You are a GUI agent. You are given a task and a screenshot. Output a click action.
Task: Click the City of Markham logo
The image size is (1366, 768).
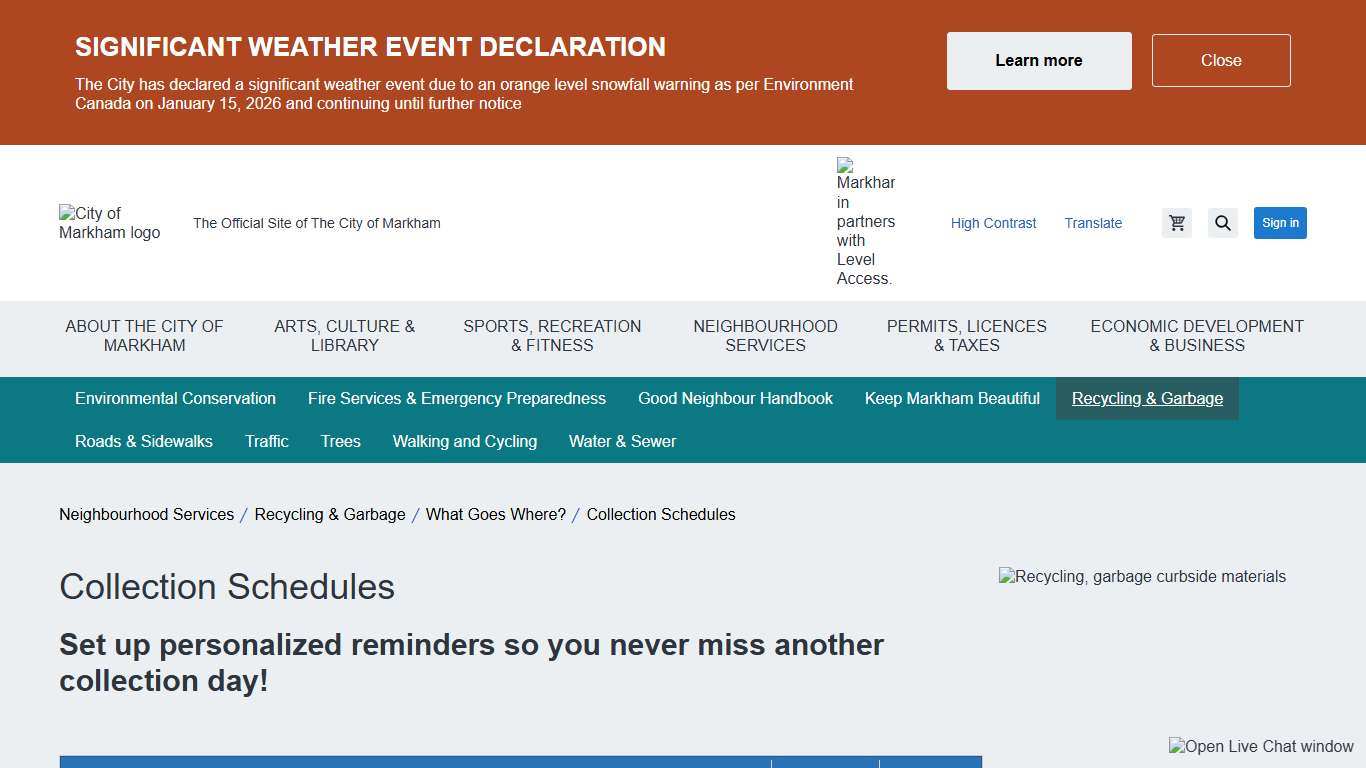109,223
